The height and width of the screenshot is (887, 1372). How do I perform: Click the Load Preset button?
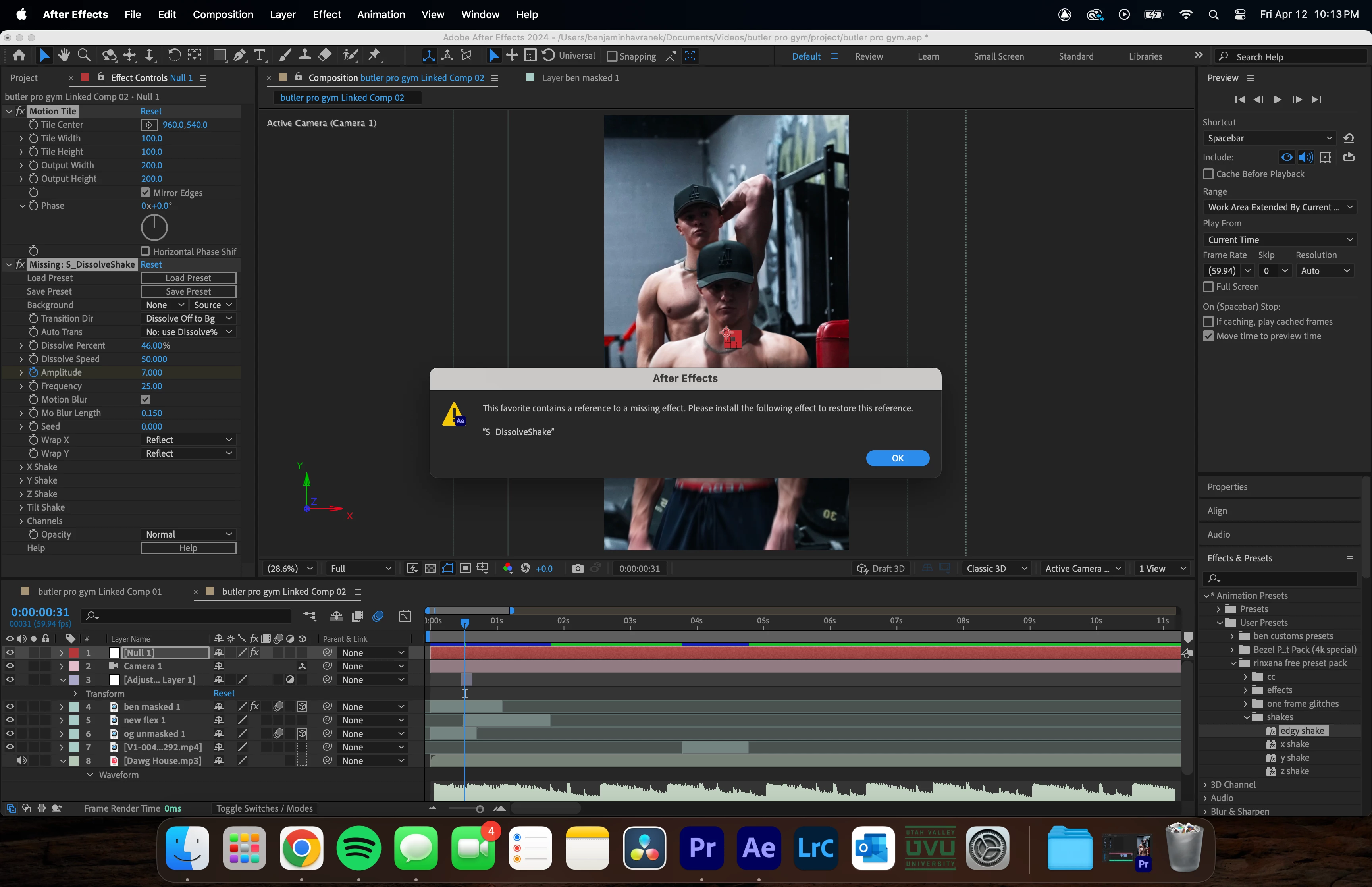tap(188, 278)
